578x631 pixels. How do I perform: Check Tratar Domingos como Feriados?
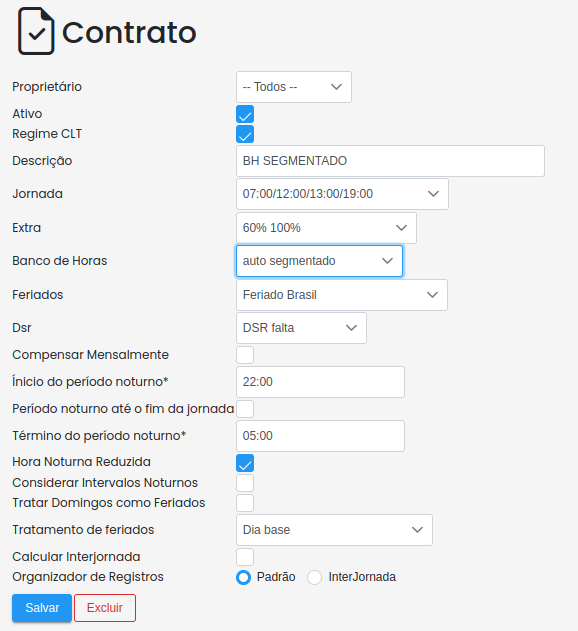tap(245, 503)
